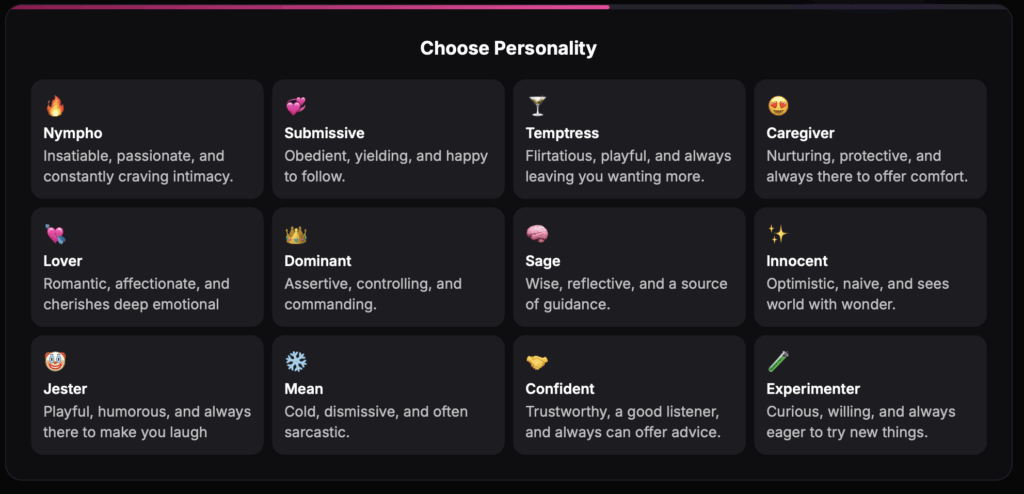Click the sparkles icon on Innocent card
Viewport: 1024px width, 494px height.
pyautogui.click(x=778, y=234)
